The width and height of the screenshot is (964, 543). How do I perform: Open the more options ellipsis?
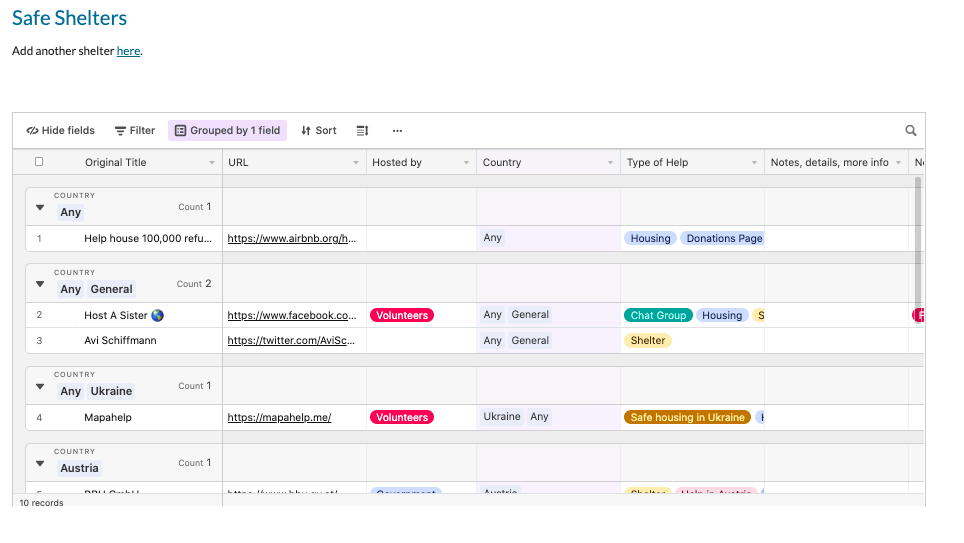pyautogui.click(x=397, y=130)
